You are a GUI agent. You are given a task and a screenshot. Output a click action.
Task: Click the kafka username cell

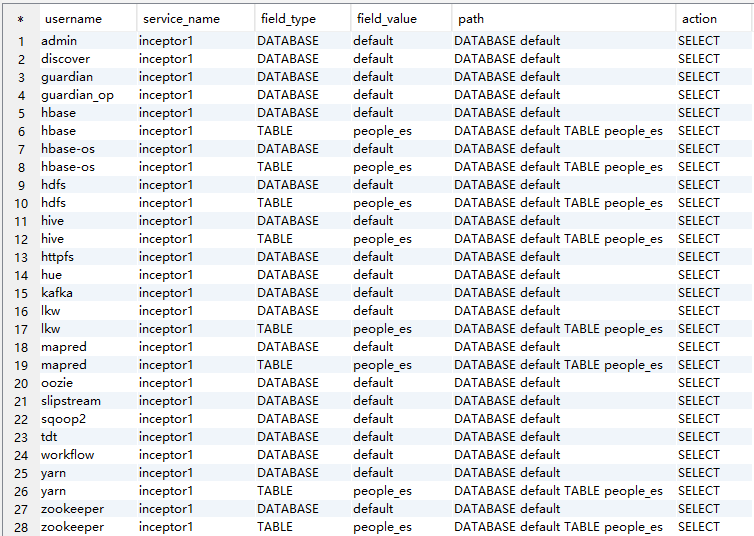(57, 293)
